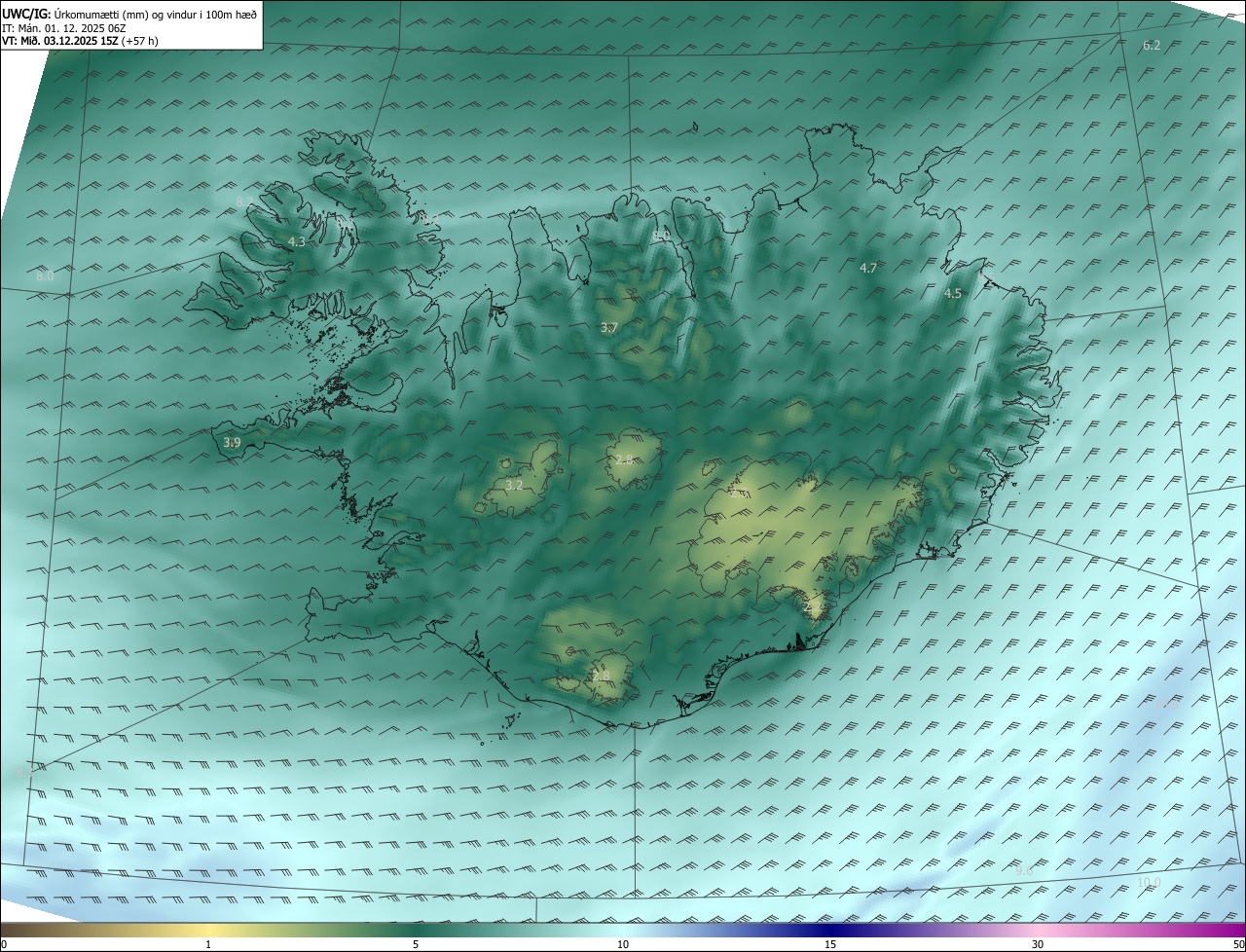Screen dimensions: 1246x952
Task: Click the colour scale tick labelled 0
Action: (x=3, y=944)
